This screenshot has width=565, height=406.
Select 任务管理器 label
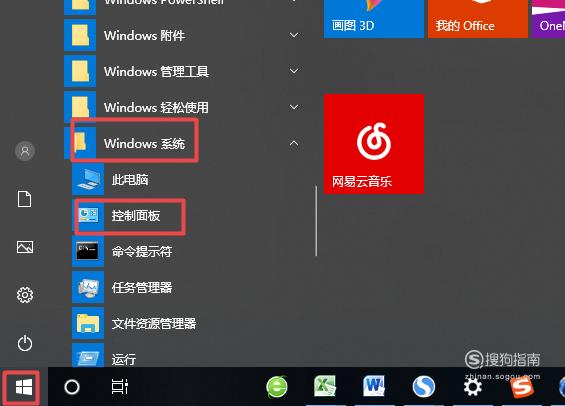coord(142,287)
